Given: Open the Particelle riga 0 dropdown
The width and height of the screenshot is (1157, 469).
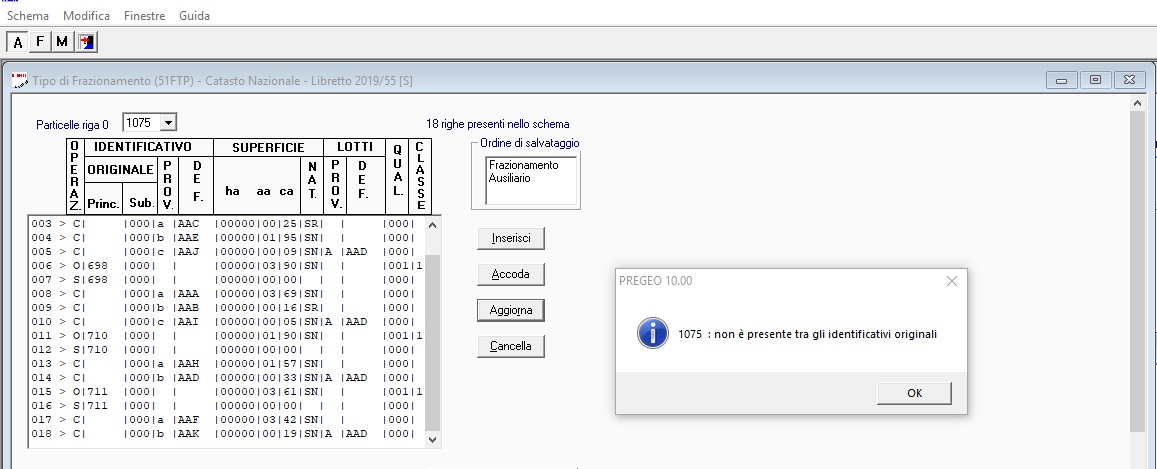Looking at the screenshot, I should [x=168, y=122].
